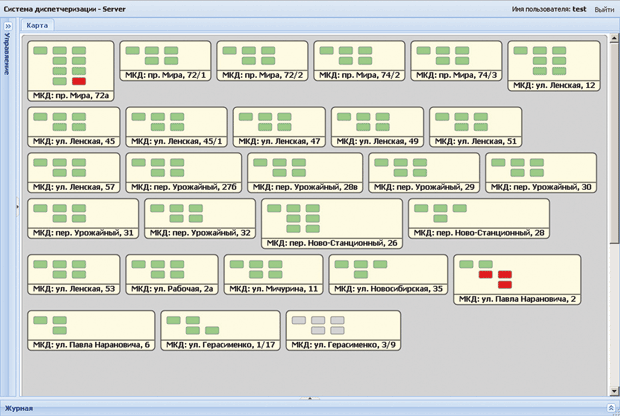Expand the Управление side panel with the double-arrow
This screenshot has width=620, height=416.
[x=8, y=26]
